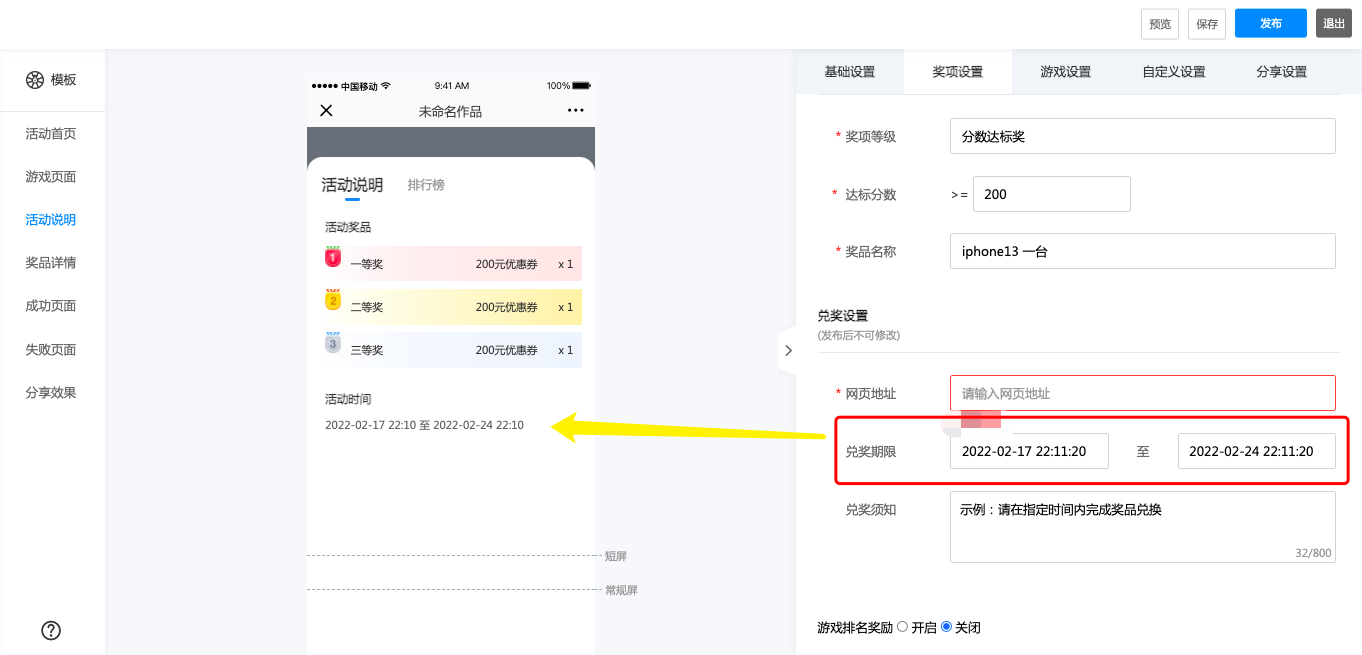Image resolution: width=1362 pixels, height=655 pixels.
Task: Collapse settings panel with arrow handle
Action: [788, 350]
